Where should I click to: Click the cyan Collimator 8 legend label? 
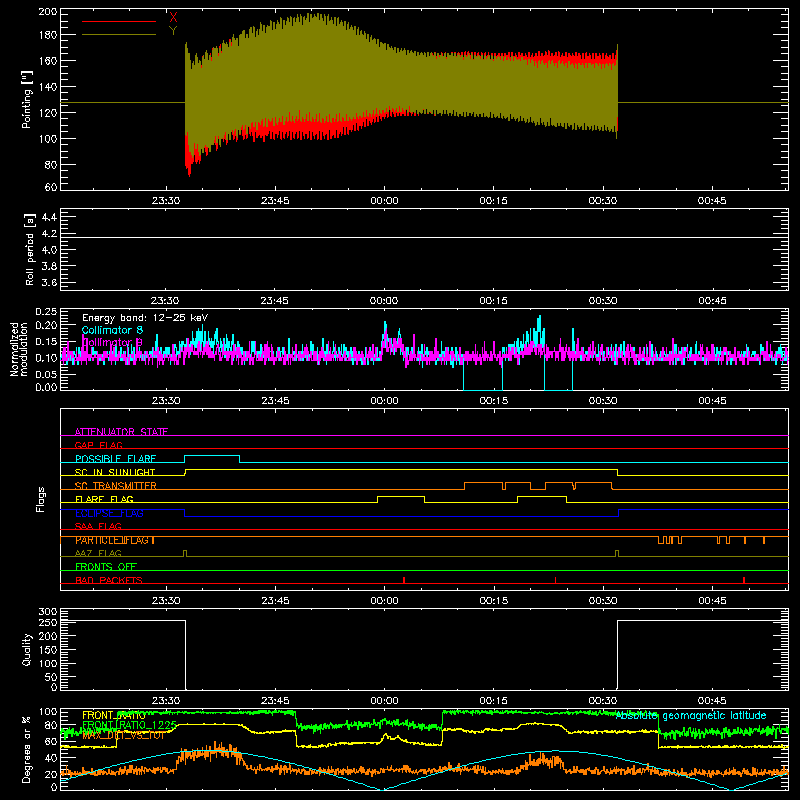click(x=112, y=330)
